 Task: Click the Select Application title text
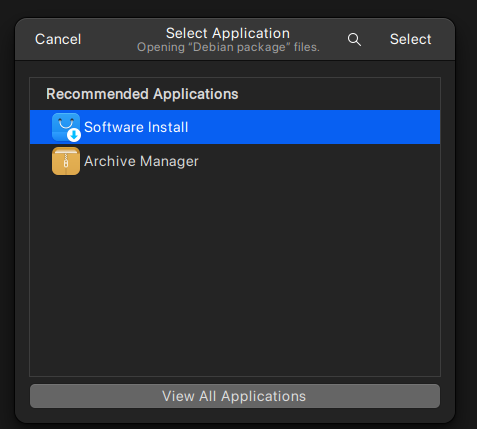228,33
